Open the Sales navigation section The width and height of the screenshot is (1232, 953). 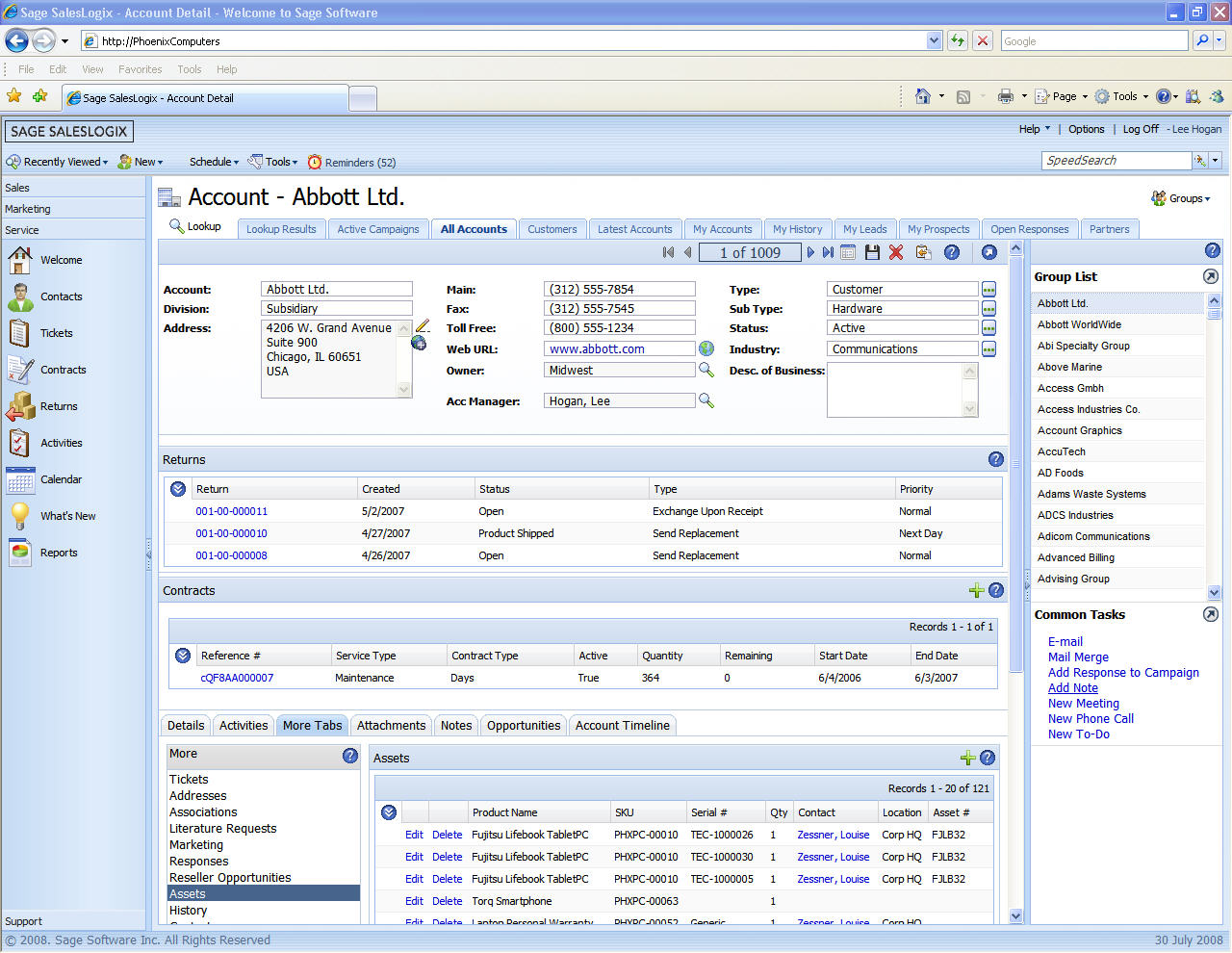coord(73,188)
